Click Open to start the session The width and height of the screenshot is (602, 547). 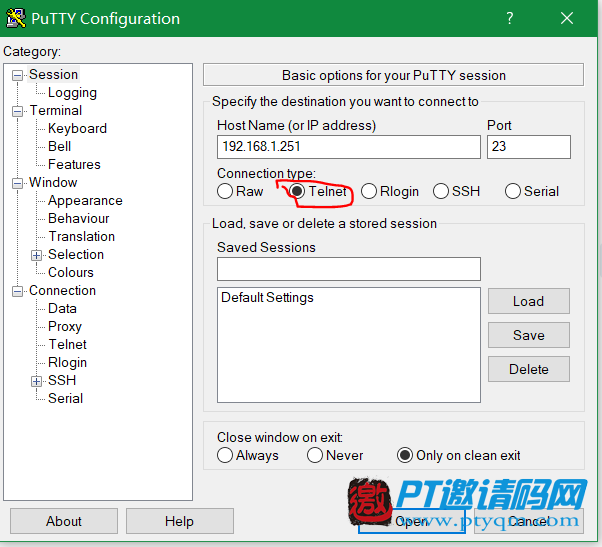pyautogui.click(x=412, y=521)
